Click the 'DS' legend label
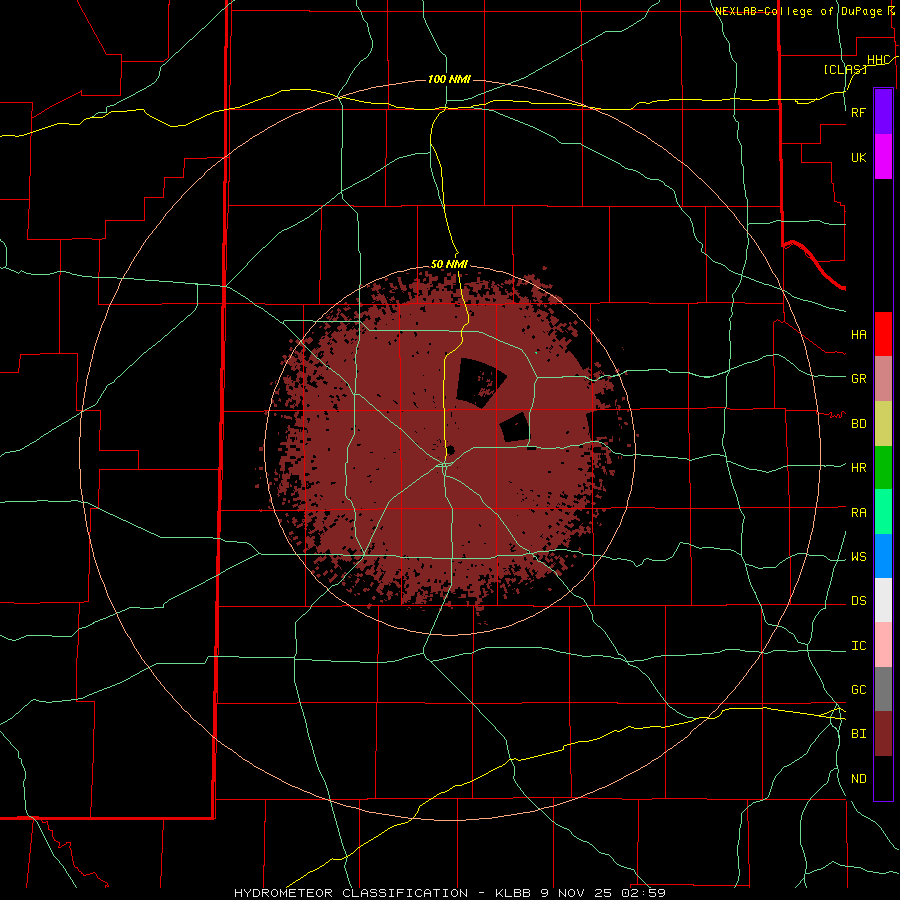The width and height of the screenshot is (900, 900). pyautogui.click(x=859, y=601)
